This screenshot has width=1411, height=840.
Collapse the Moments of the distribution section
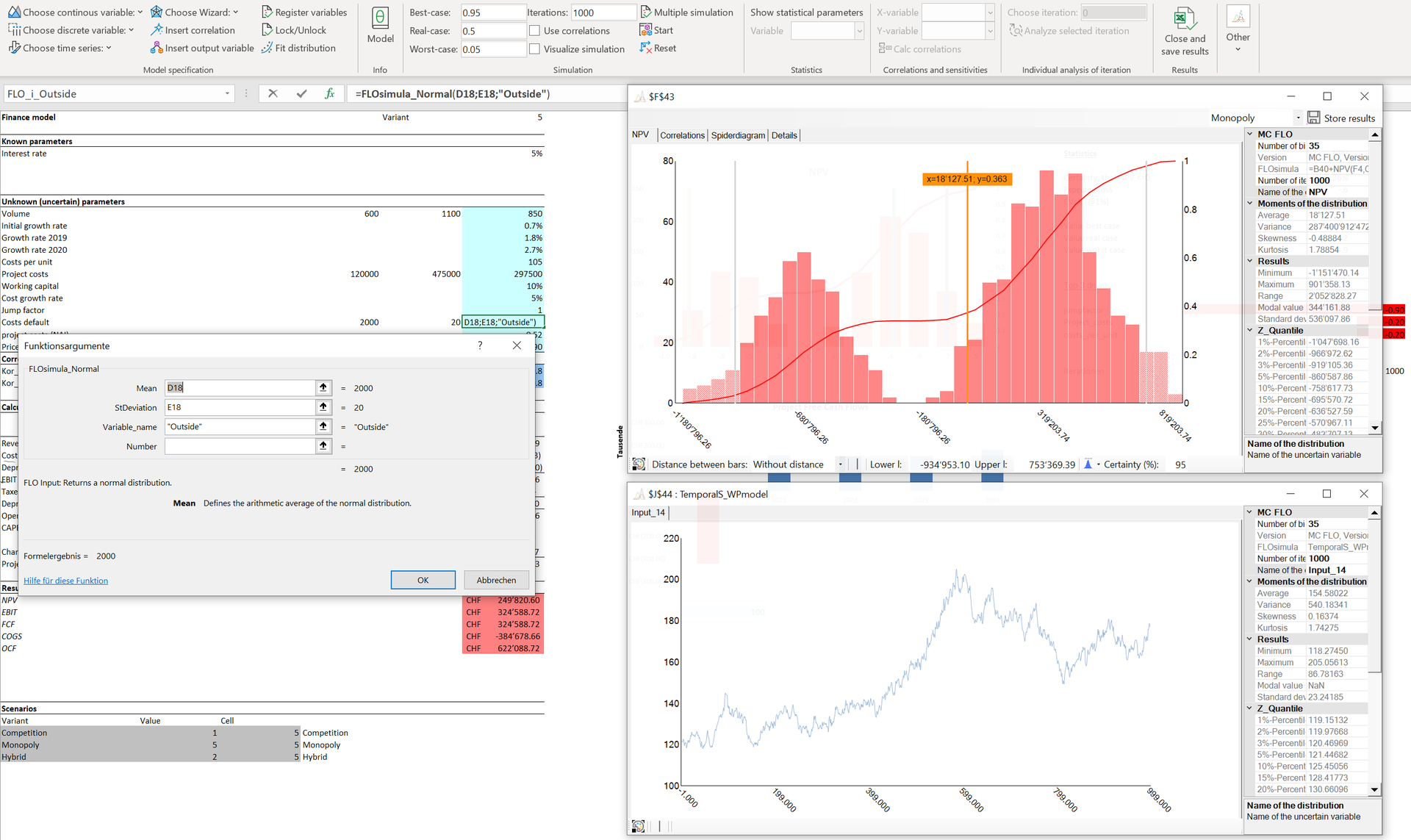click(1249, 203)
